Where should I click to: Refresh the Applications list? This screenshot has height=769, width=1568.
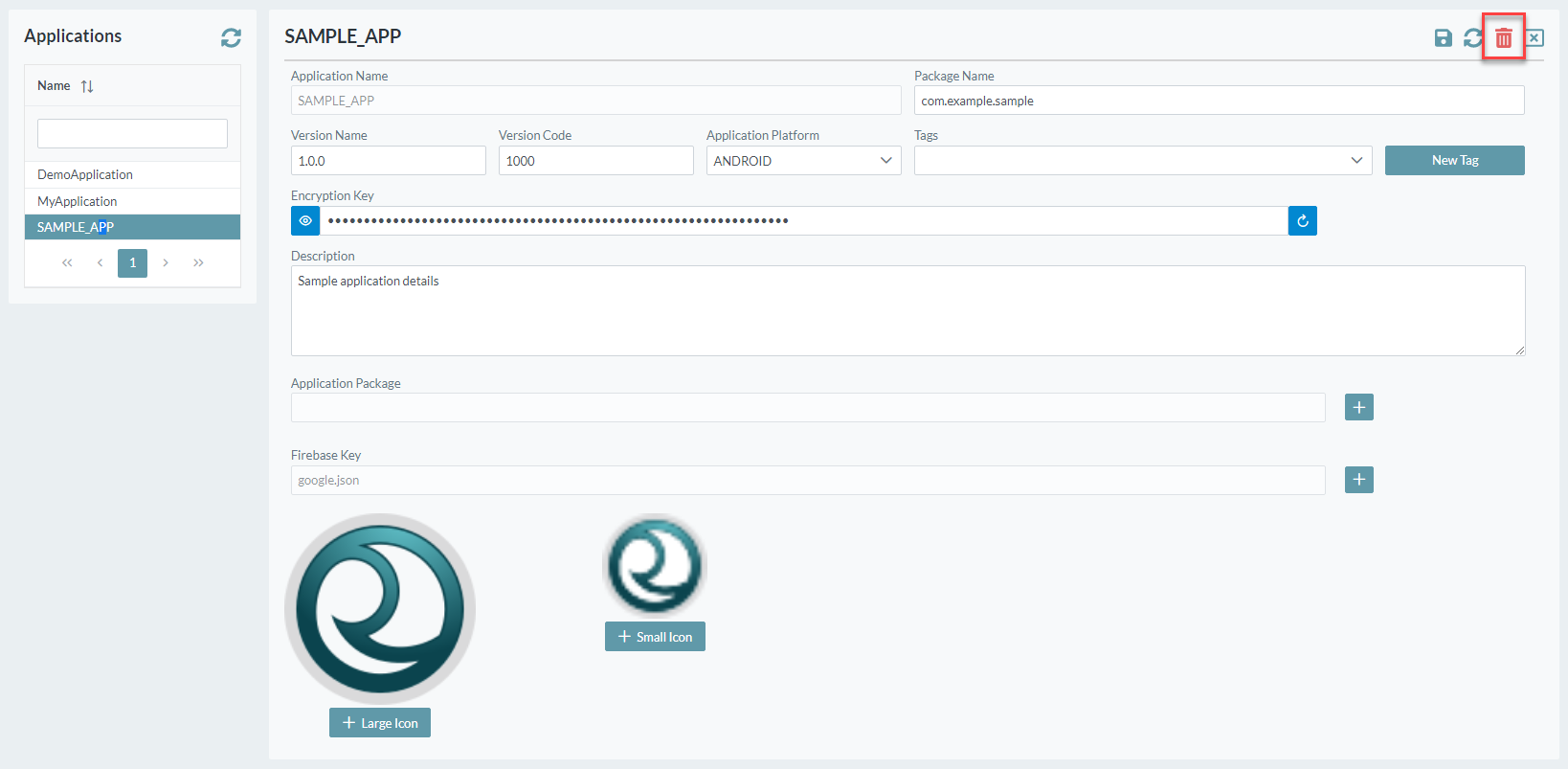(231, 37)
